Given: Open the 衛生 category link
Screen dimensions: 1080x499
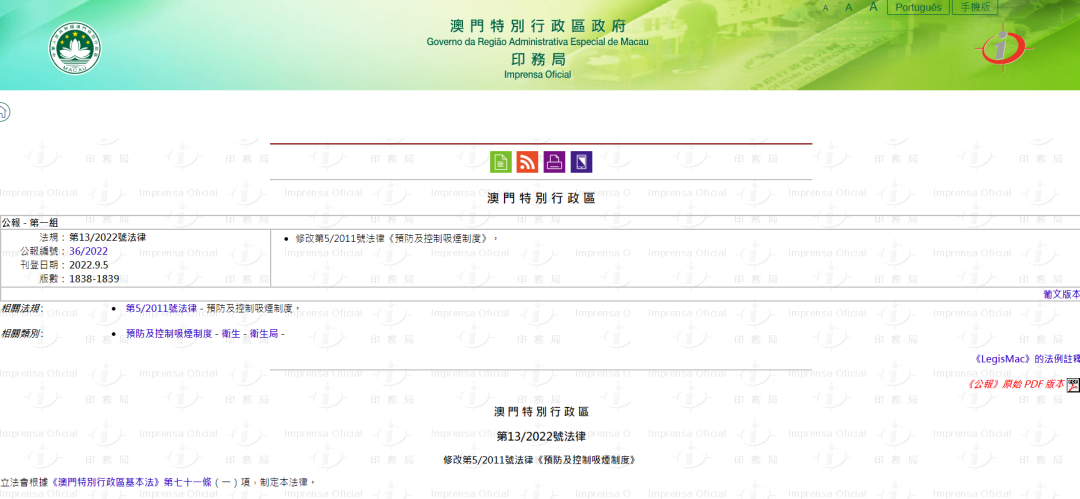Looking at the screenshot, I should click(x=231, y=334).
